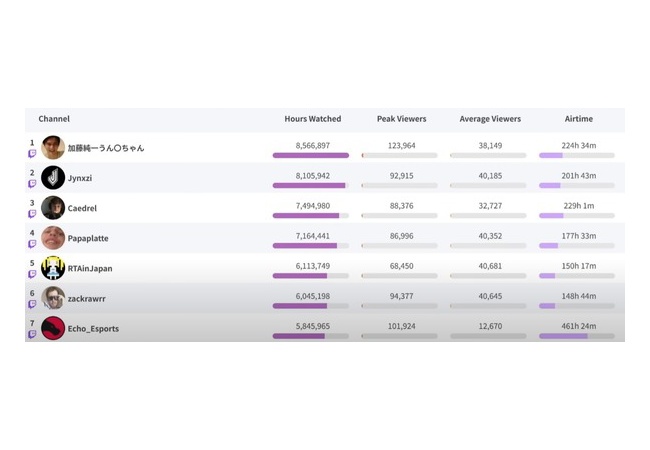Image resolution: width=650 pixels, height=450 pixels.
Task: Sort by the Airtime column header
Action: [x=579, y=119]
